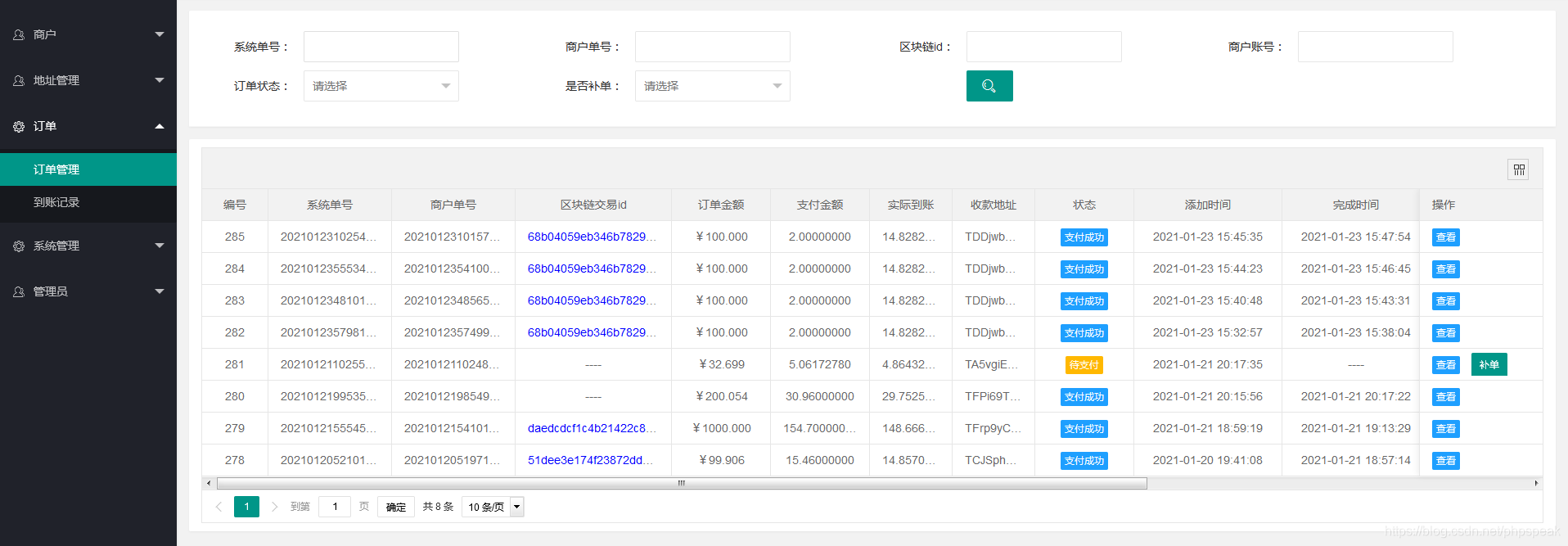Image resolution: width=1568 pixels, height=546 pixels.
Task: Click the 地址管理 sidebar icon
Action: pyautogui.click(x=19, y=80)
